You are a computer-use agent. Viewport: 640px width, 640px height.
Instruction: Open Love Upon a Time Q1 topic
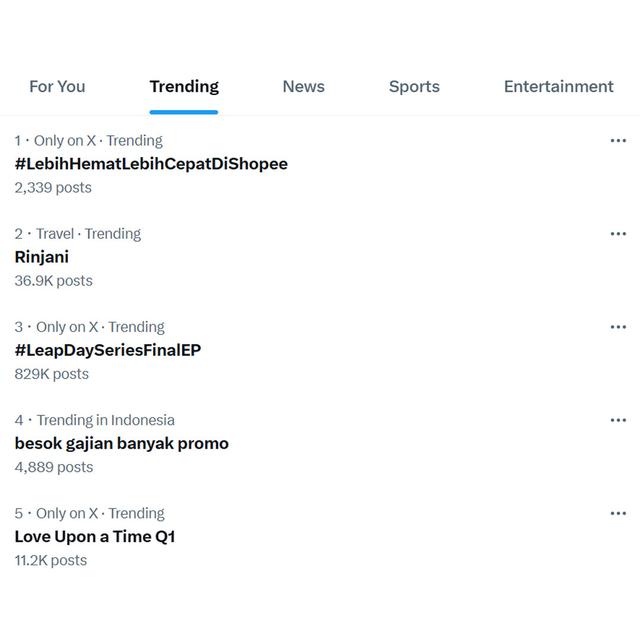[x=95, y=536]
